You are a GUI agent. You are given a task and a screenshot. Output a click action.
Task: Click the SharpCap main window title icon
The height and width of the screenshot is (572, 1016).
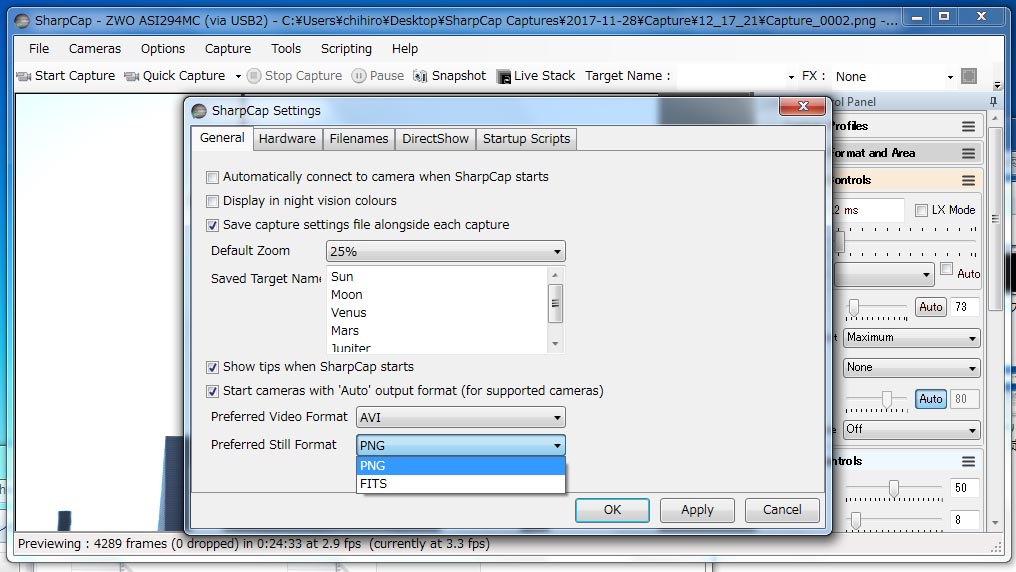coord(22,21)
